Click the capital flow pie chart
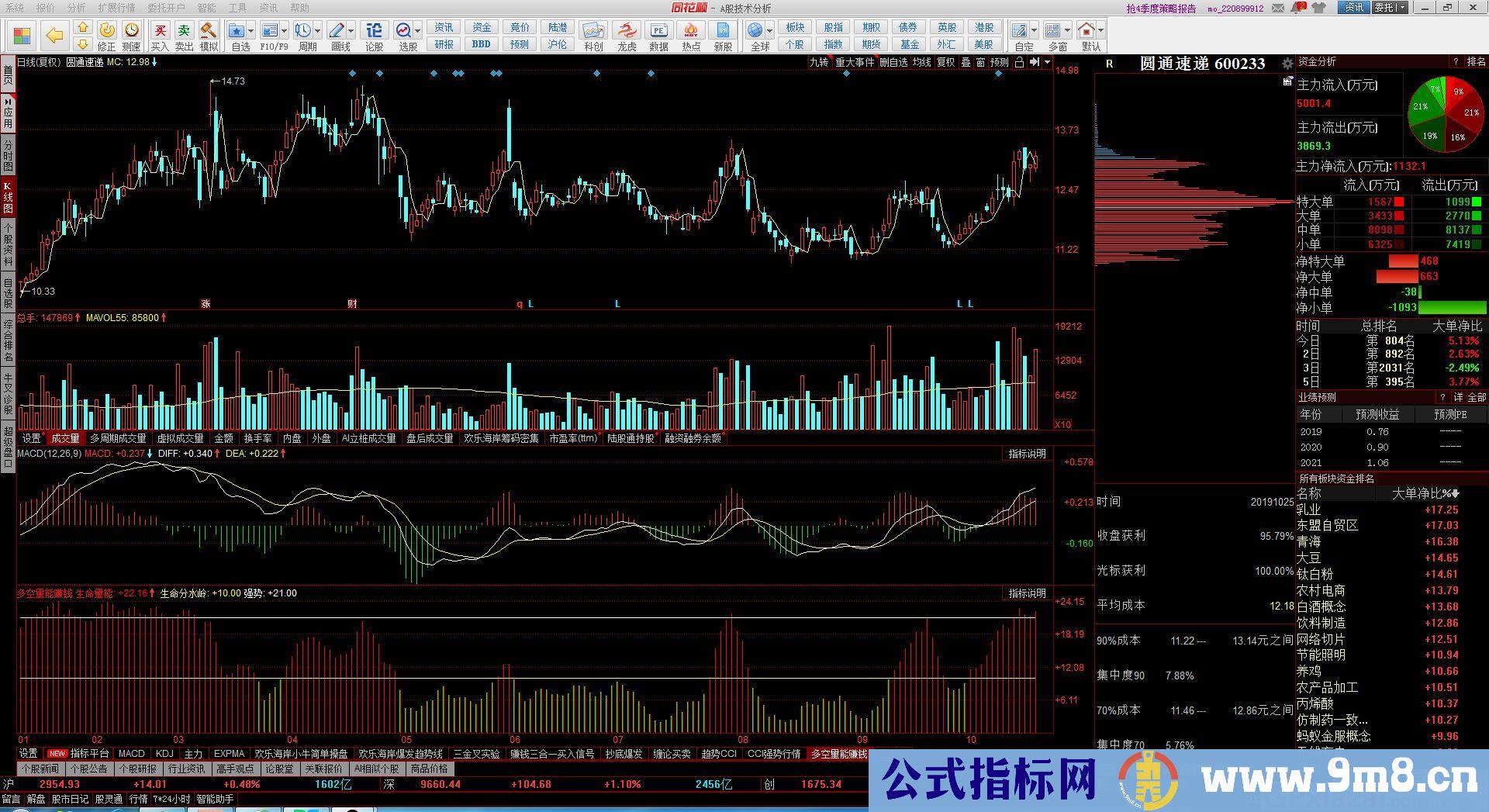 click(x=1445, y=116)
